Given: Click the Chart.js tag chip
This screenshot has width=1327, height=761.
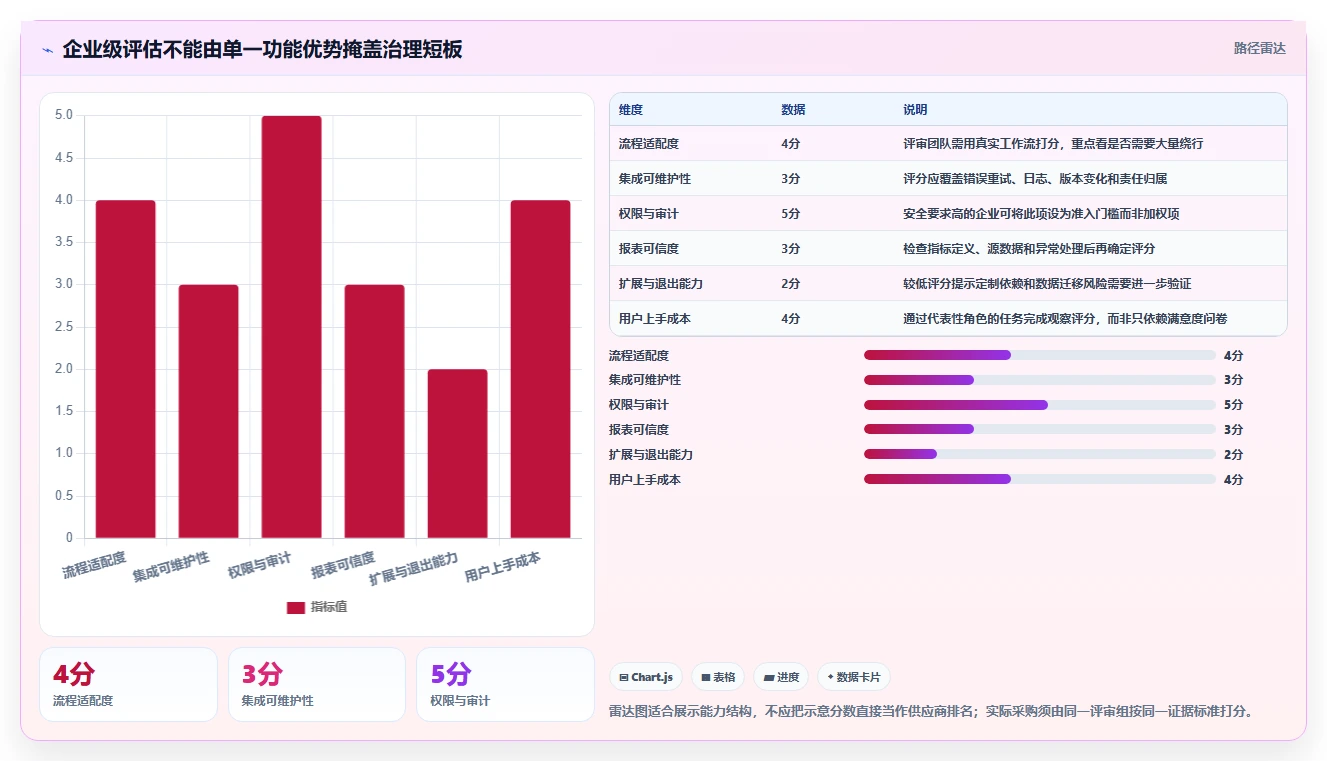Looking at the screenshot, I should click(646, 677).
